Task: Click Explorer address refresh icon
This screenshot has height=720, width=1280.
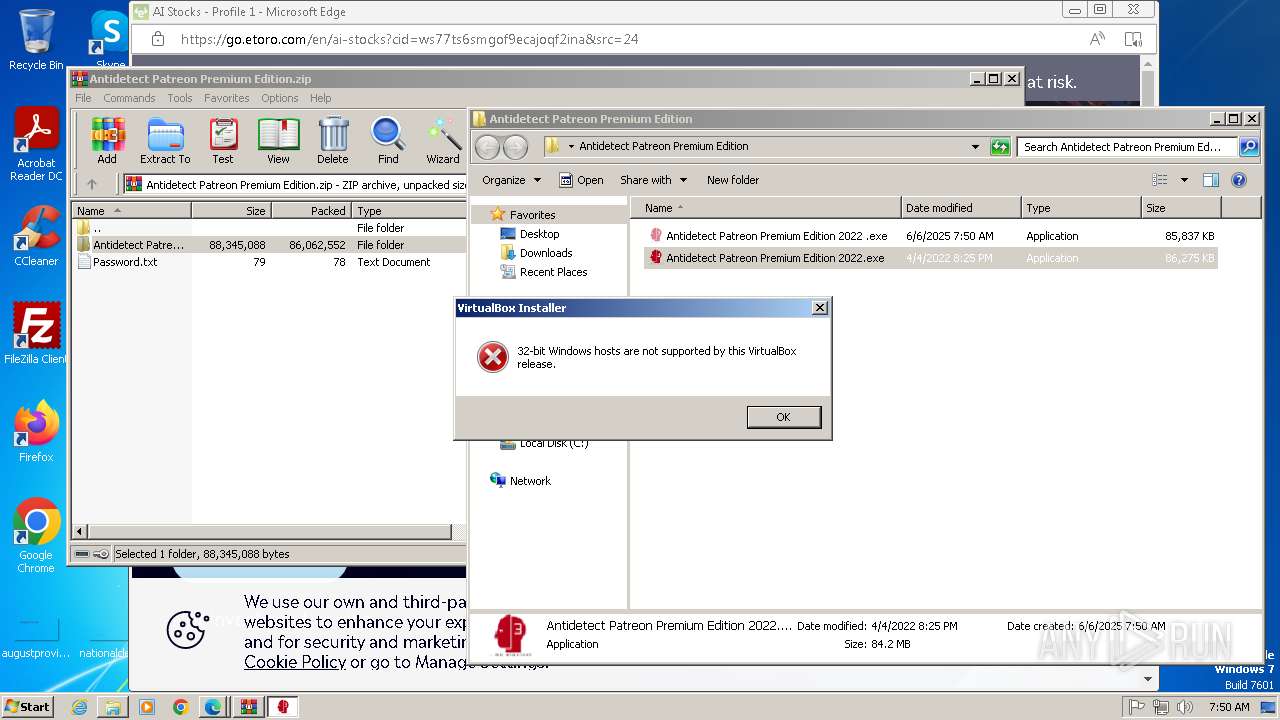Action: pos(1000,147)
